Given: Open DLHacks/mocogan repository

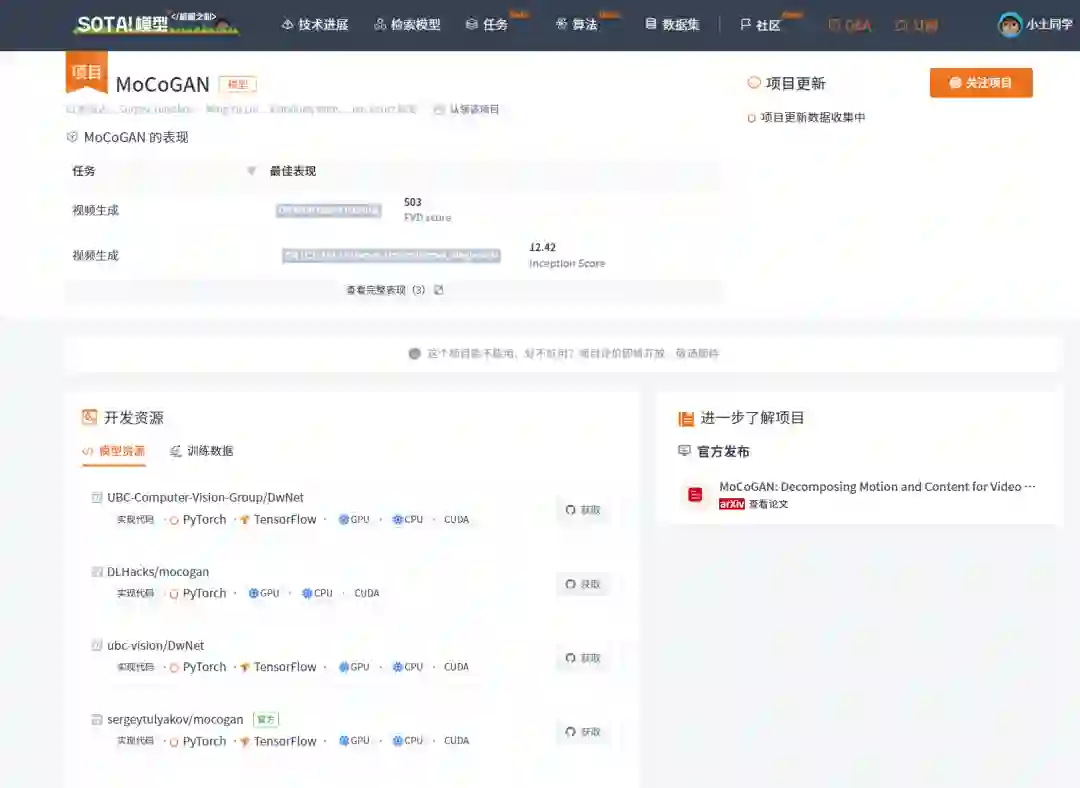Looking at the screenshot, I should point(158,572).
